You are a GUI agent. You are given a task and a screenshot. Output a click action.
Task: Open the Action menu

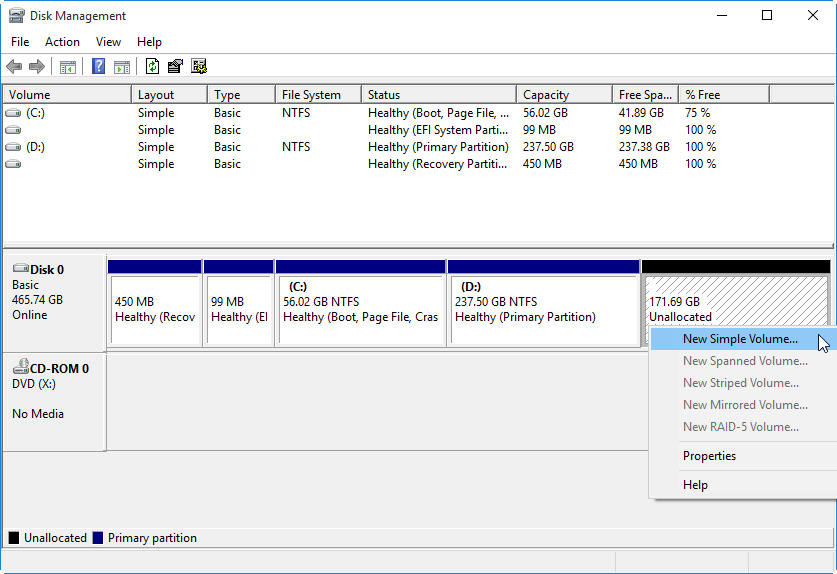click(62, 42)
